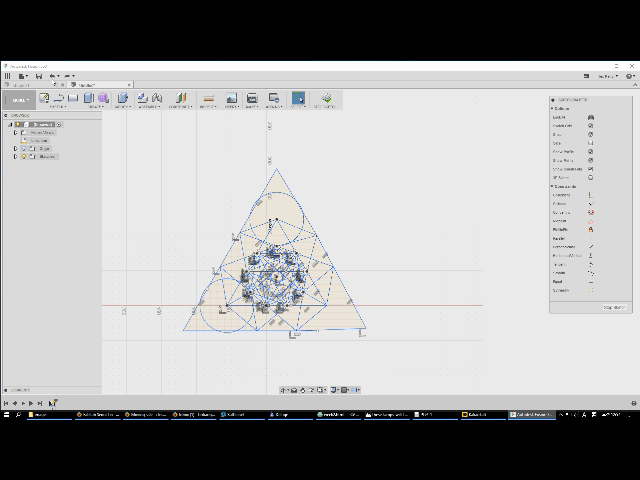Toggle the Show Profile checkbox
Viewport: 640px width, 480px height.
coord(591,151)
